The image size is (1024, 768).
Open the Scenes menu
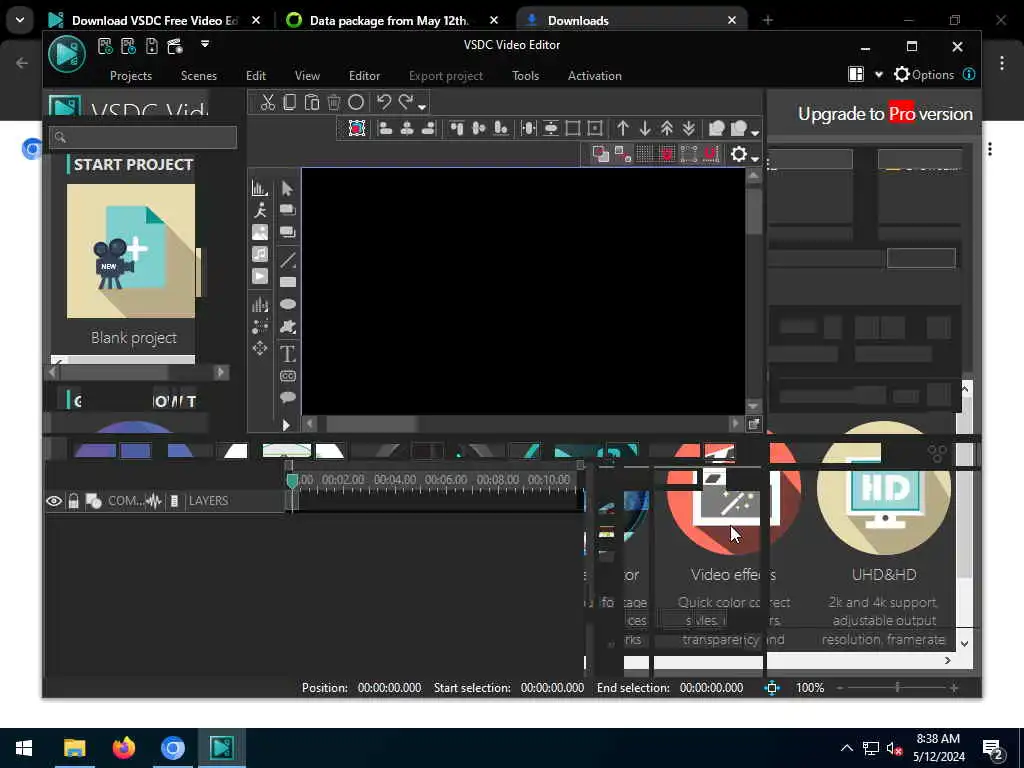click(199, 76)
